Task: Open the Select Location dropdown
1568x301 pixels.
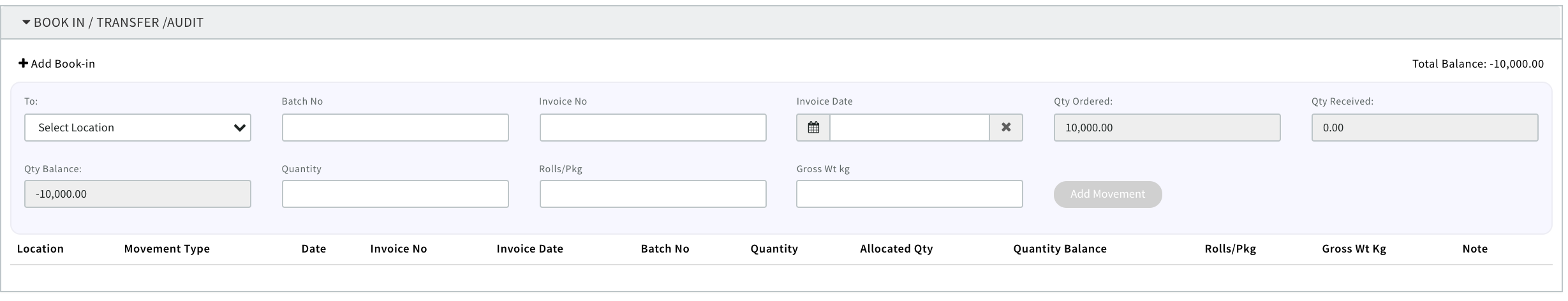Action: 138,128
